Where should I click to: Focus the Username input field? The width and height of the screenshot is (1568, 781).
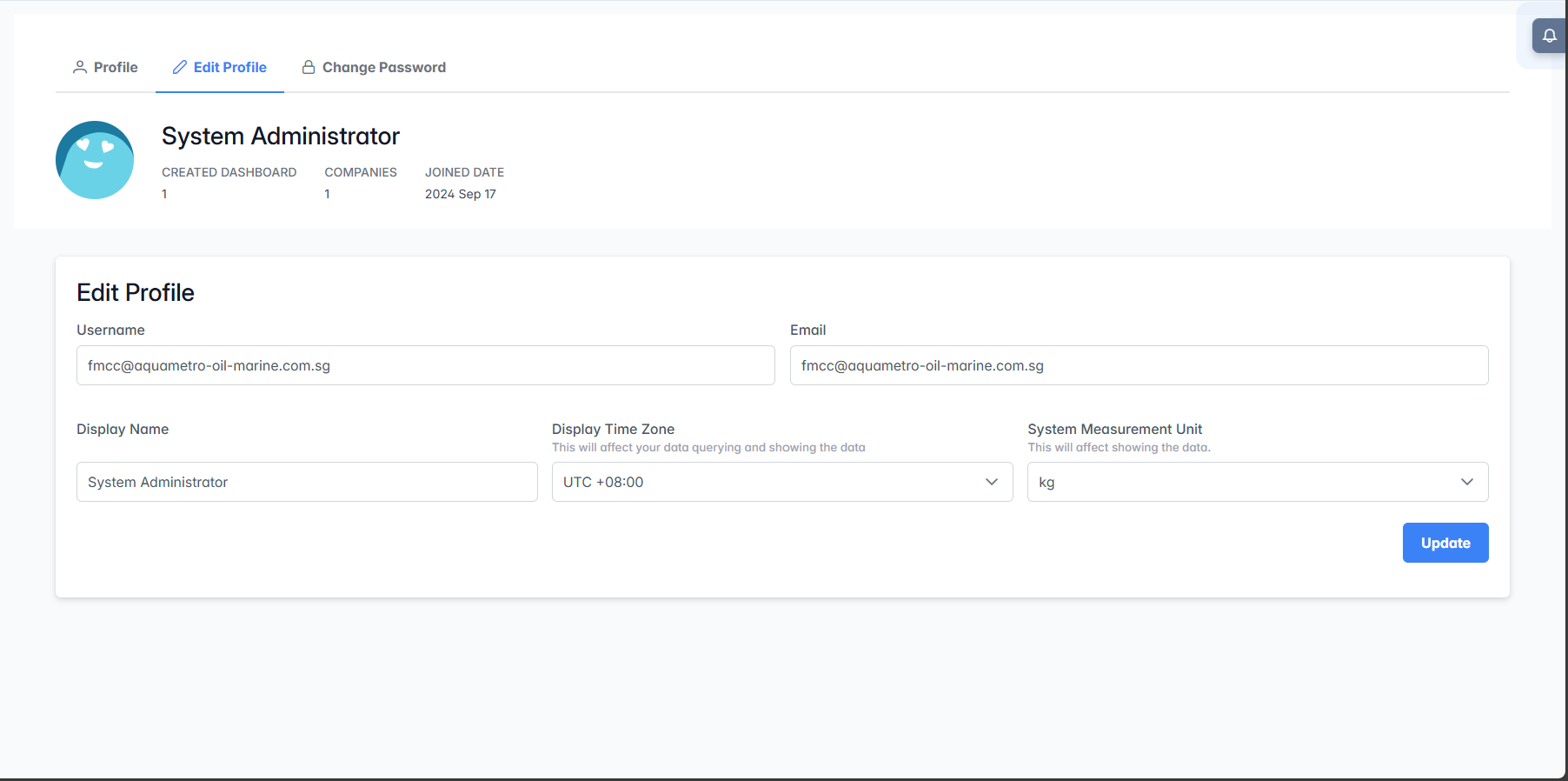point(425,365)
